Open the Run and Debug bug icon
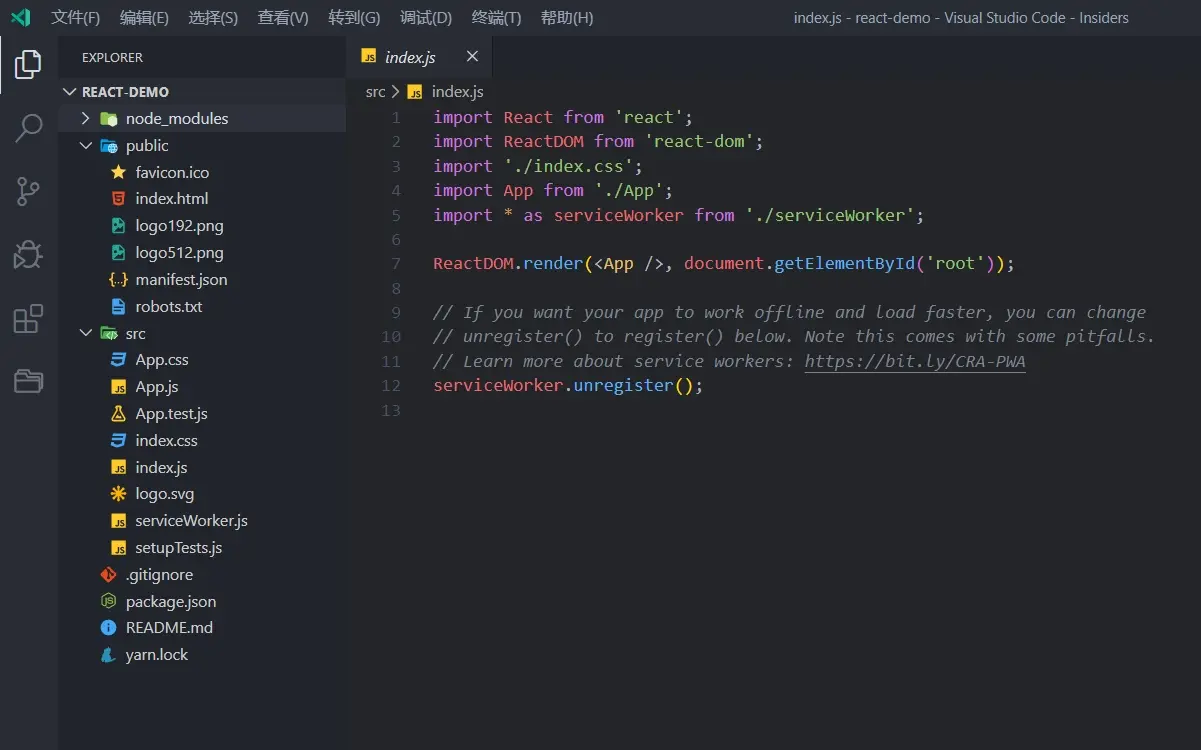Viewport: 1201px width, 750px height. tap(28, 255)
